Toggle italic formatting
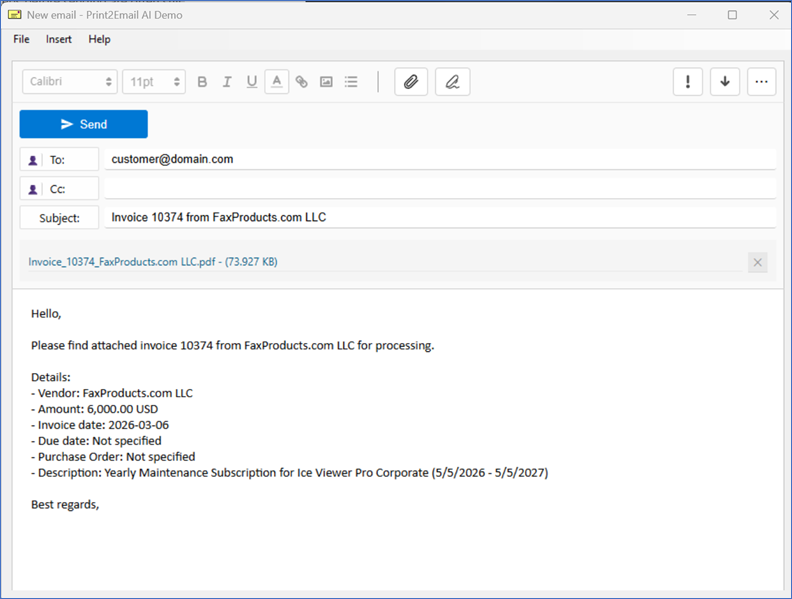 pyautogui.click(x=227, y=82)
